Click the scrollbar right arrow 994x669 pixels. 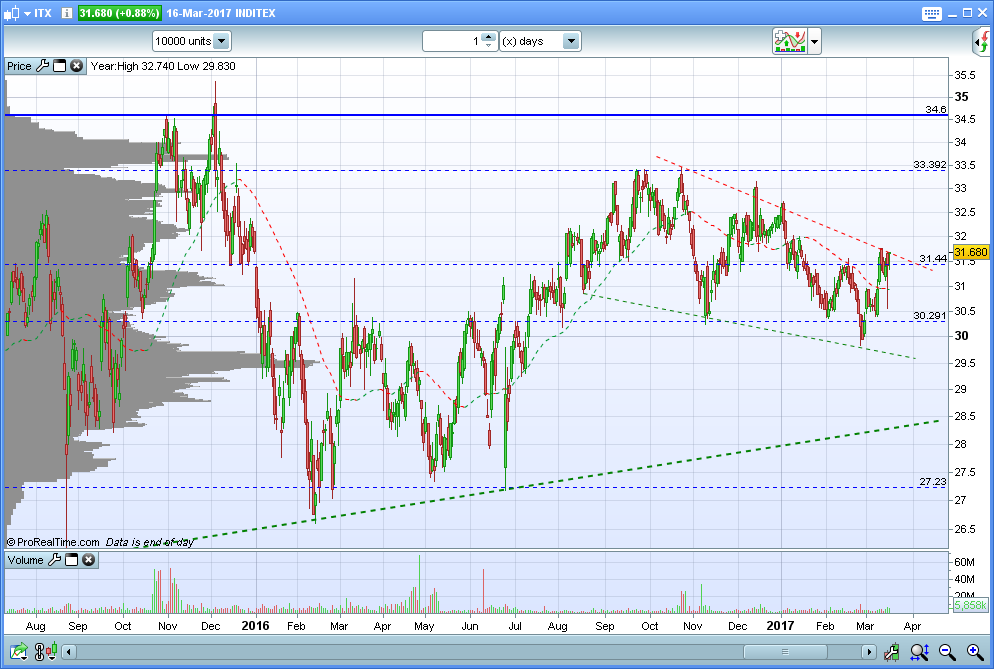click(868, 652)
